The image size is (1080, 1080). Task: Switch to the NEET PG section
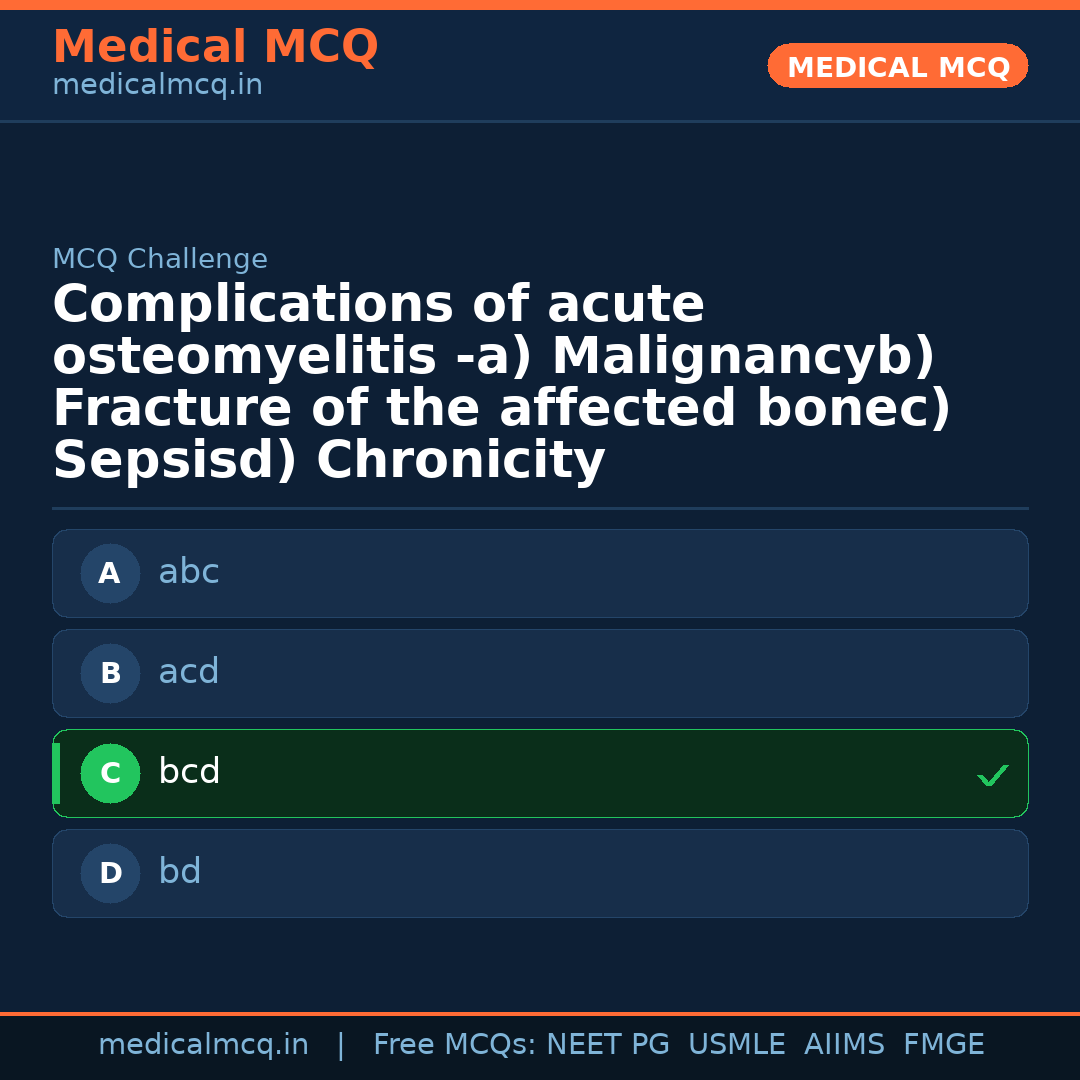tap(607, 1043)
